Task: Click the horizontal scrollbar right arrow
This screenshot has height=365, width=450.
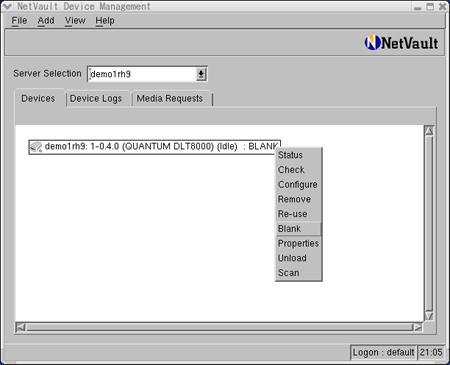Action: pos(418,327)
